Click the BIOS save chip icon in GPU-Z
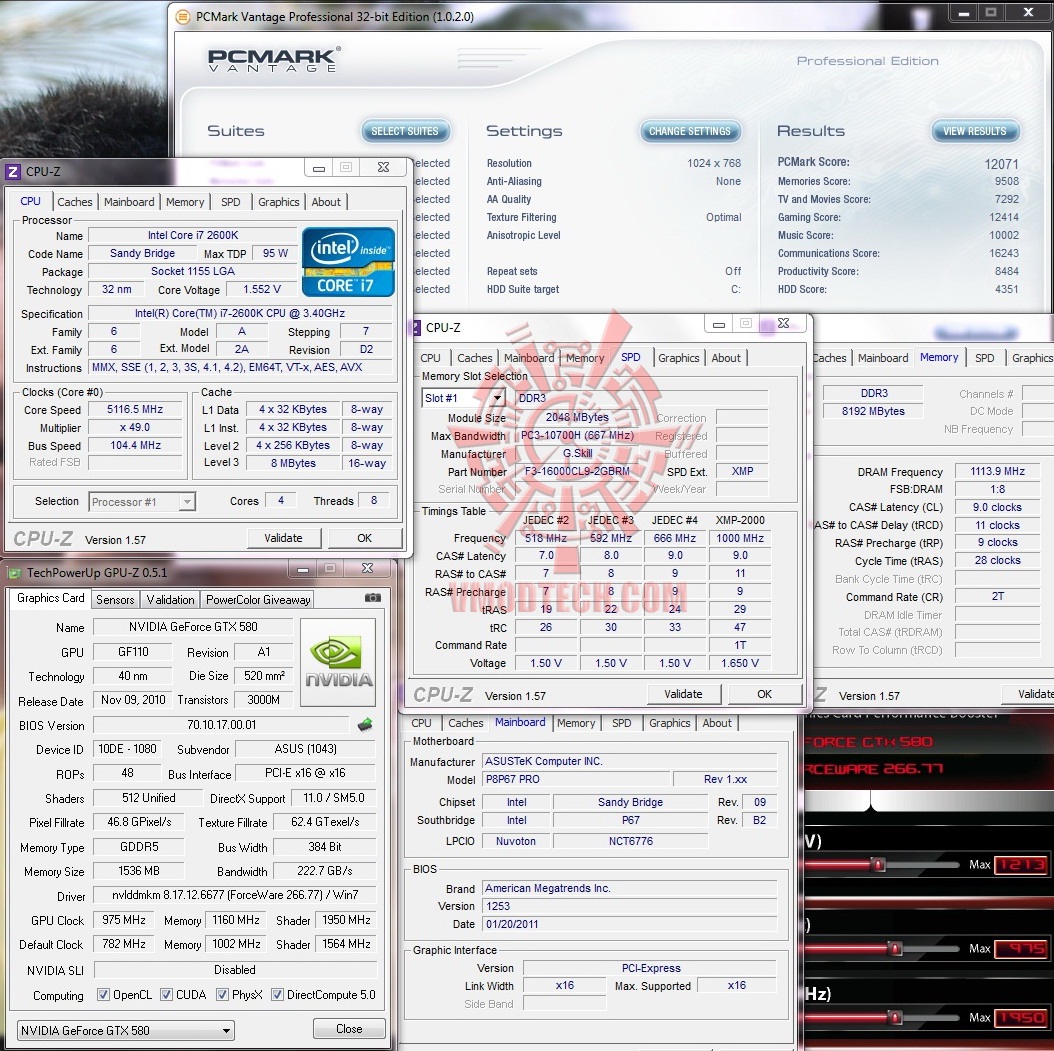The width and height of the screenshot is (1054, 1051). tap(364, 724)
